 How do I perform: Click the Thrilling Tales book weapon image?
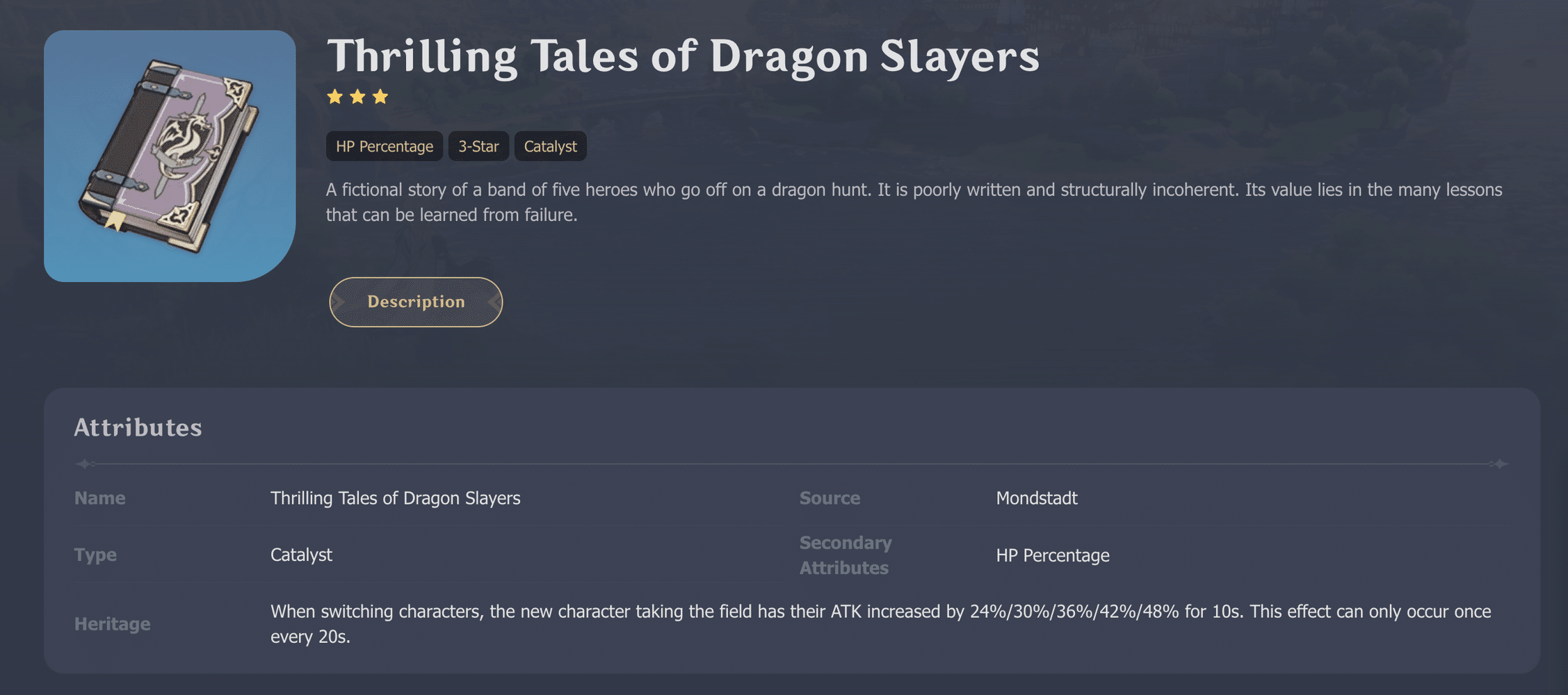coord(170,156)
